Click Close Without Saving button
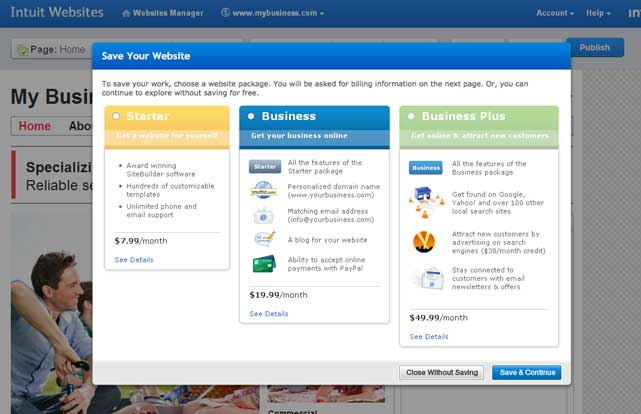 click(442, 372)
